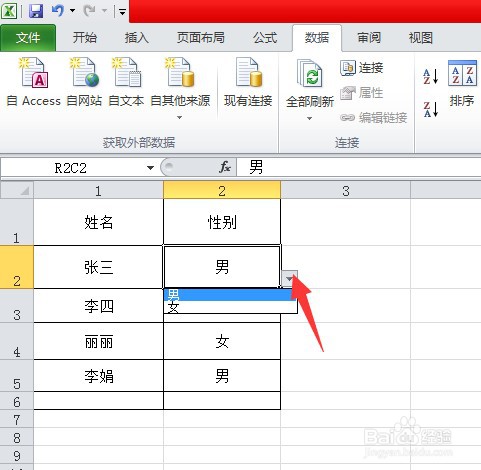The width and height of the screenshot is (481, 470).
Task: Choose 男 from the dropdown list
Action: tap(230, 295)
